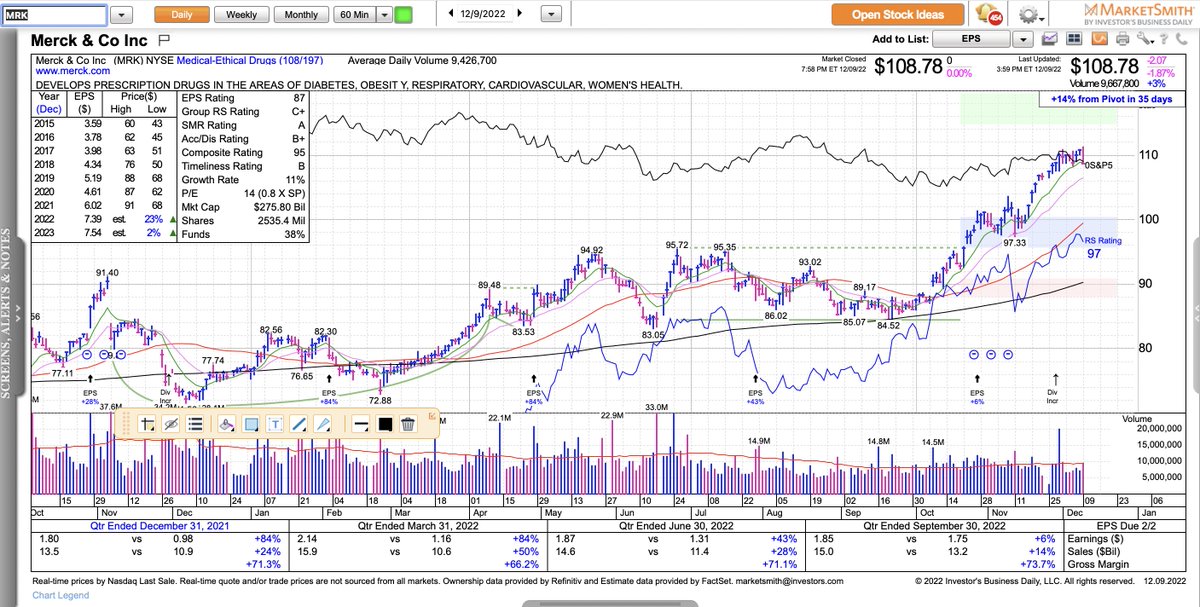Toggle the green real-time indicator button
The image size is (1200, 607).
[x=403, y=15]
